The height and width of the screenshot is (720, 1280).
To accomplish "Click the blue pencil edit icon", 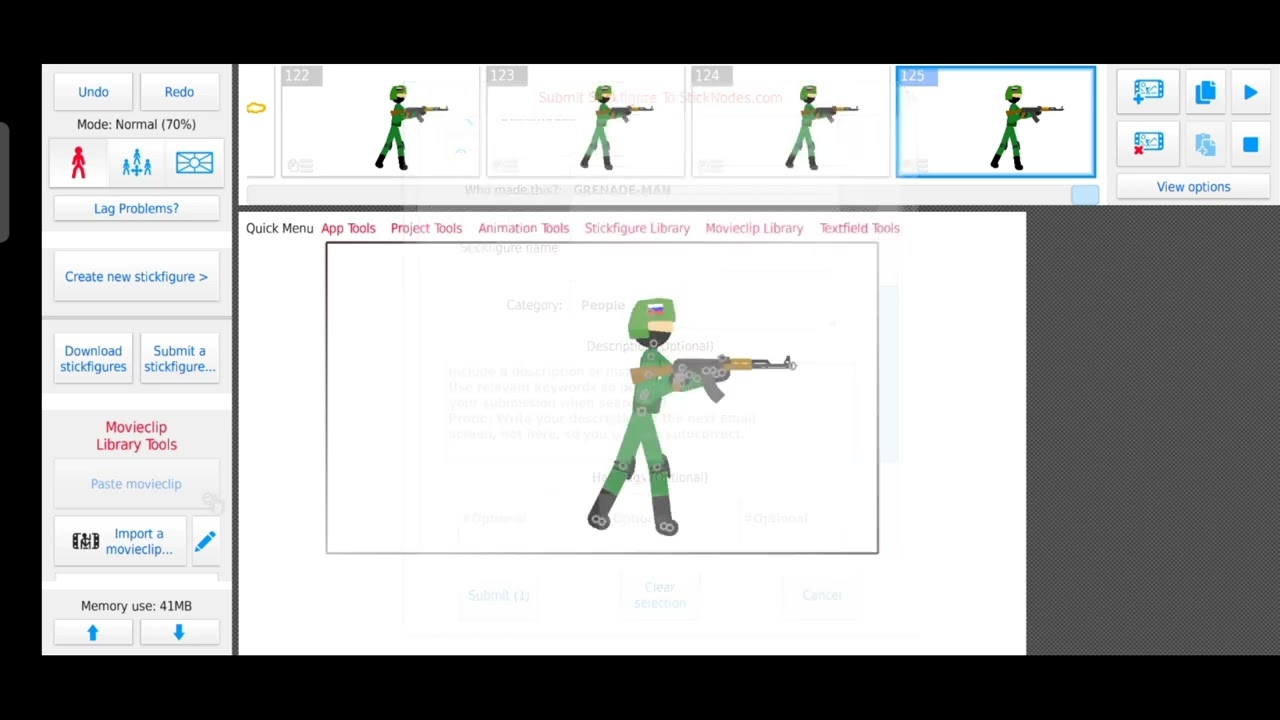I will tap(205, 541).
